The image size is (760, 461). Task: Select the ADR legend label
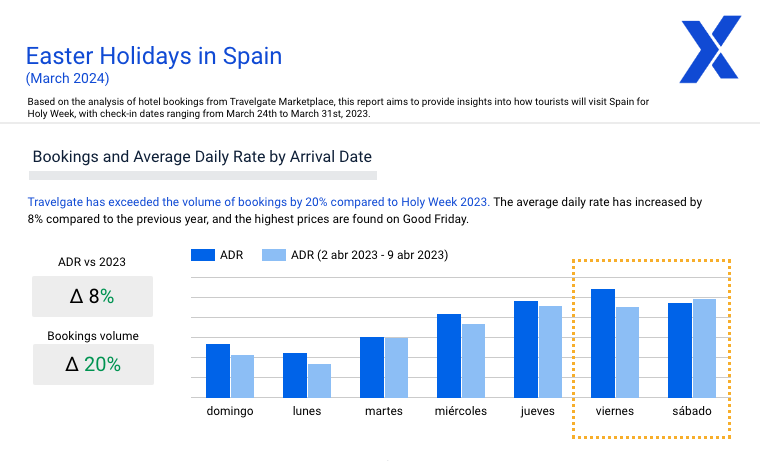[232, 255]
